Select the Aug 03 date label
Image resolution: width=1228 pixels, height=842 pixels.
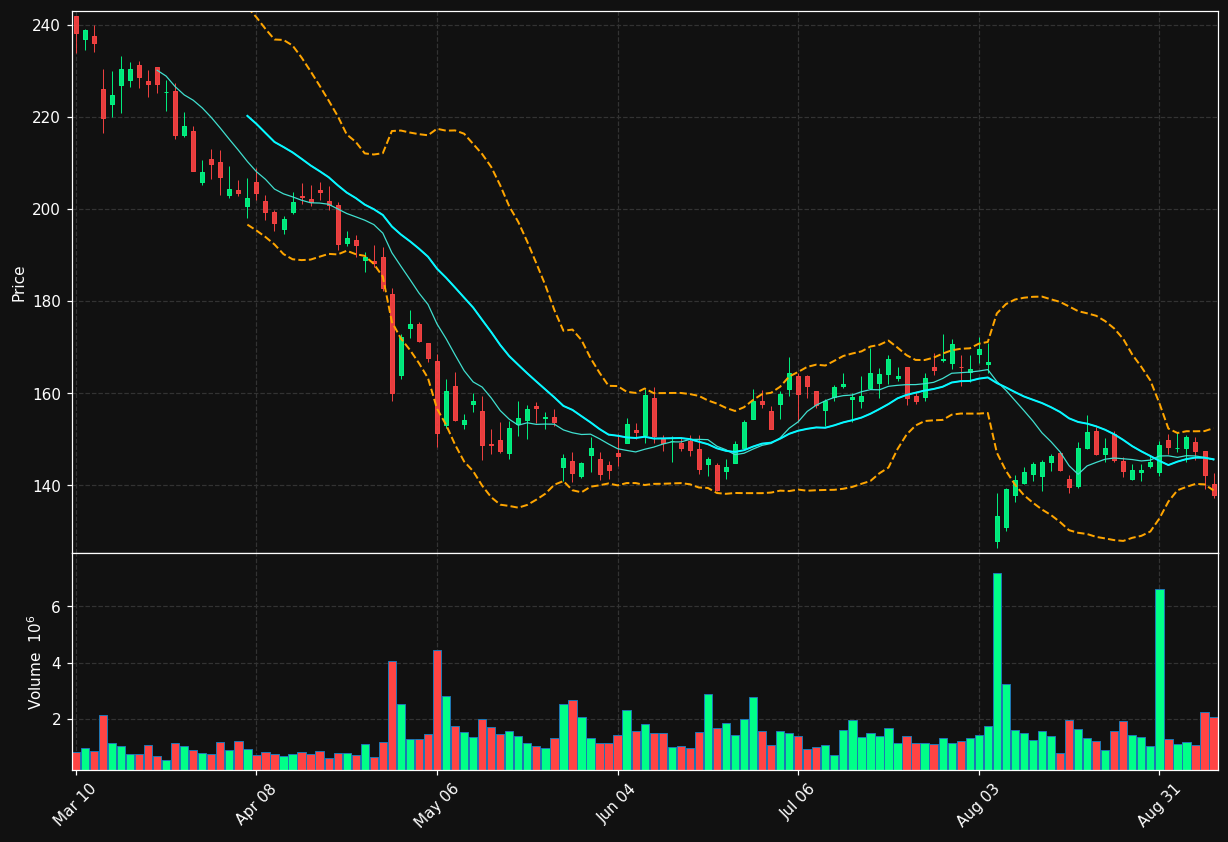tap(977, 805)
